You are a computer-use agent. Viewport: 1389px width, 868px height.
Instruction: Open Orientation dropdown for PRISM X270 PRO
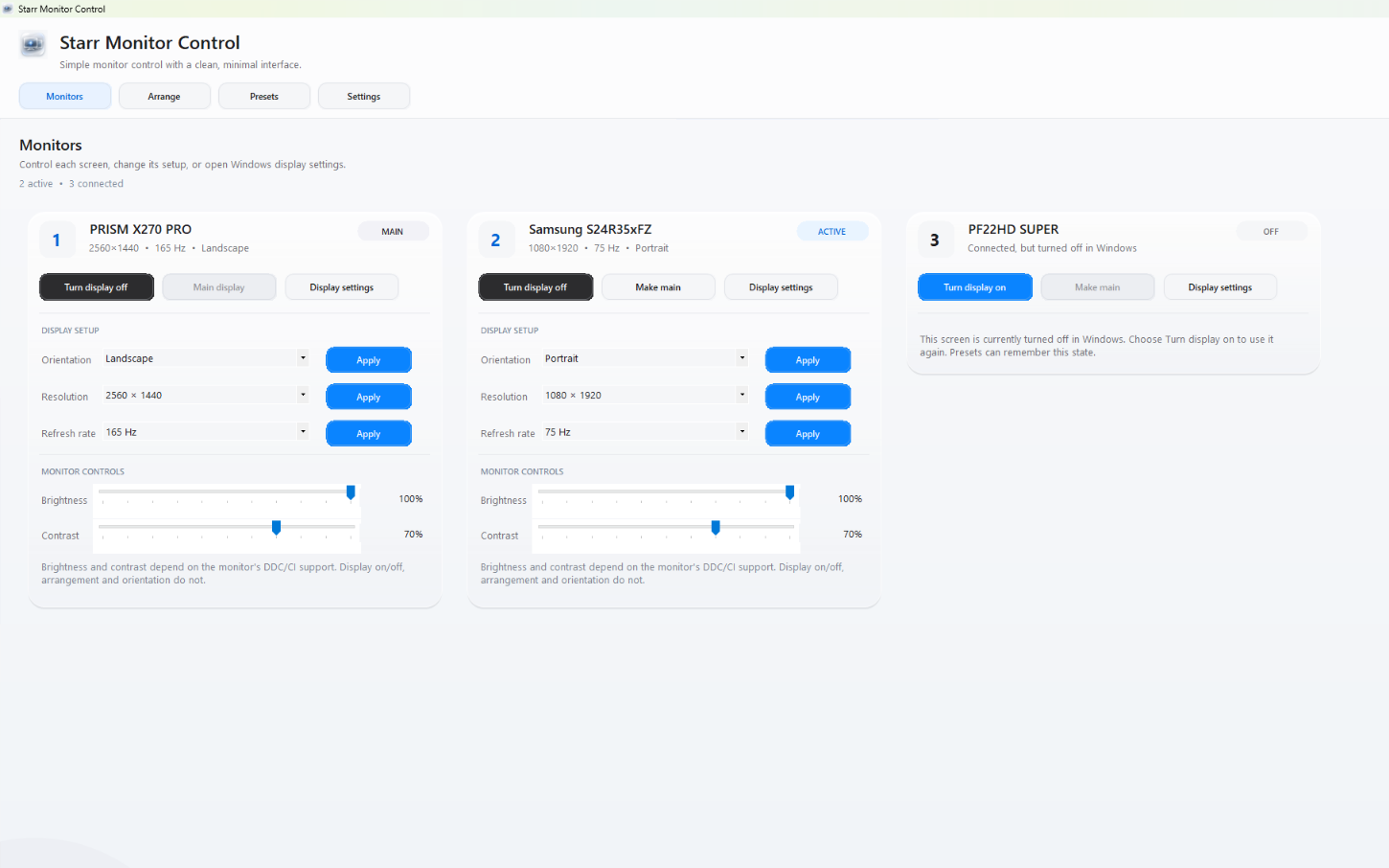[x=206, y=358]
